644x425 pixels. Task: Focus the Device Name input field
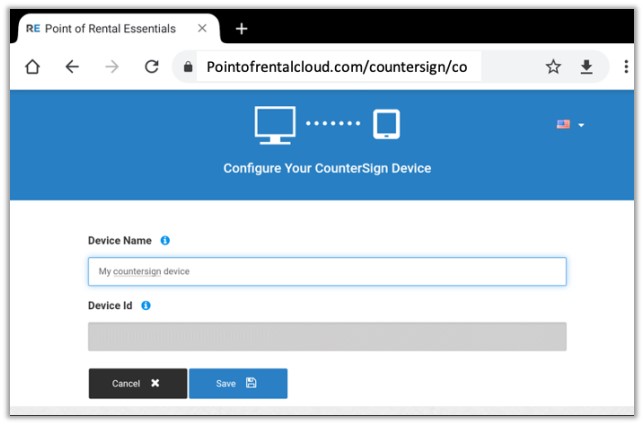pyautogui.click(x=327, y=271)
